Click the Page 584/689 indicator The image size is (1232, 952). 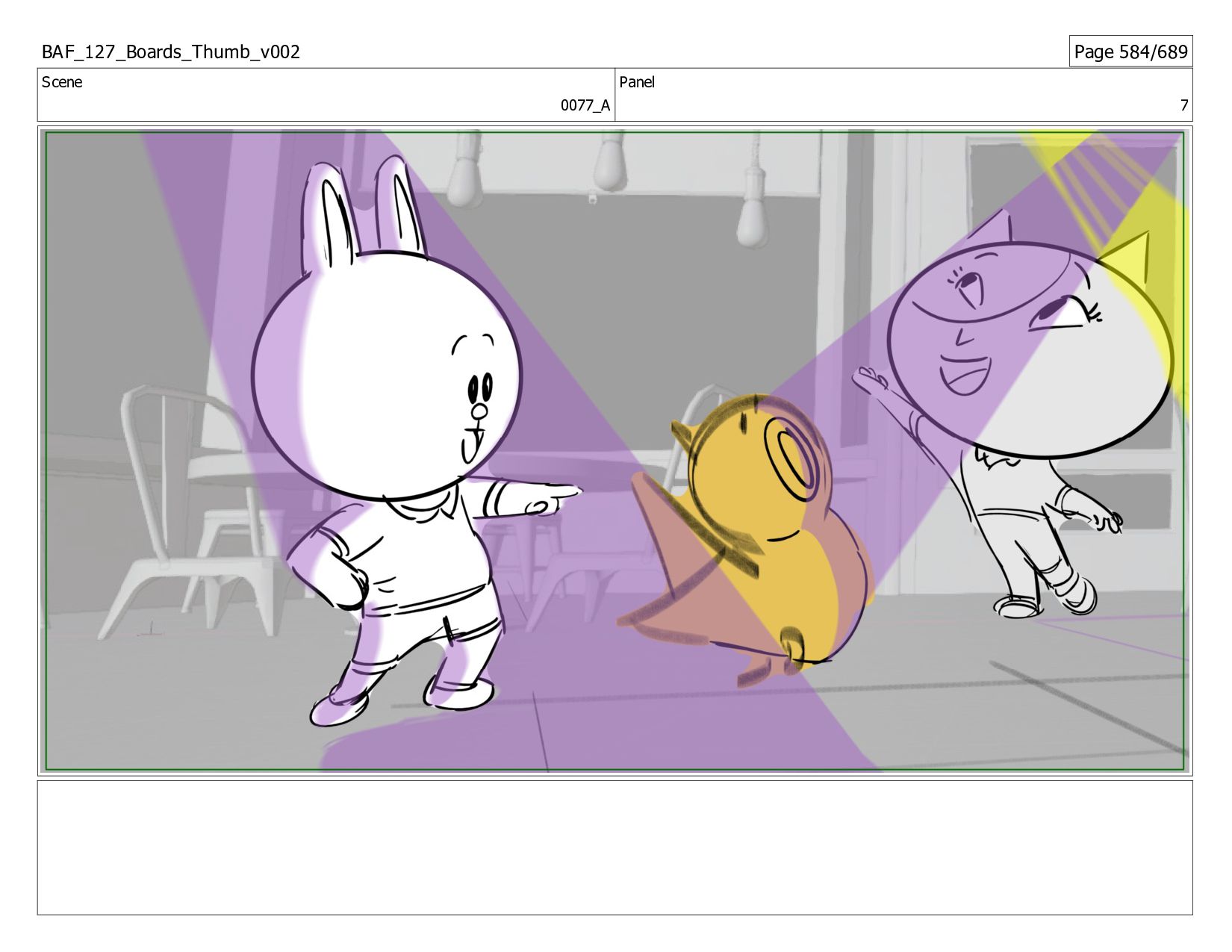[1130, 52]
